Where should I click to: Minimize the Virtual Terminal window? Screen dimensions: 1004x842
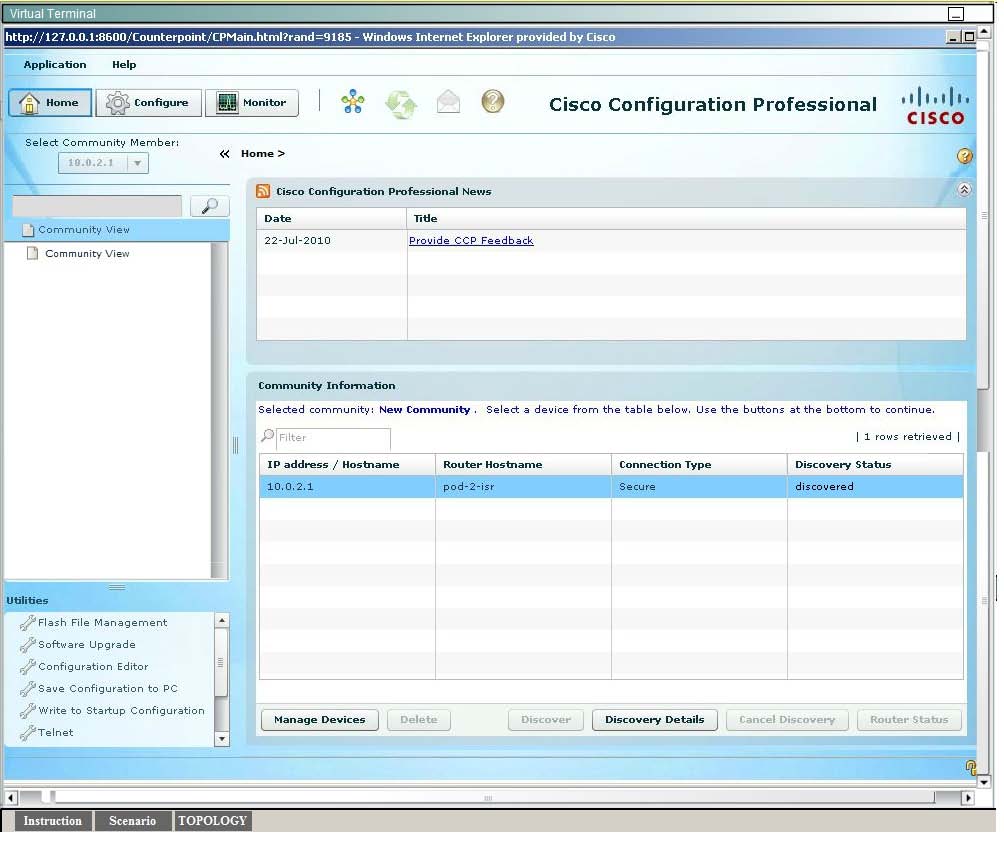pos(955,13)
